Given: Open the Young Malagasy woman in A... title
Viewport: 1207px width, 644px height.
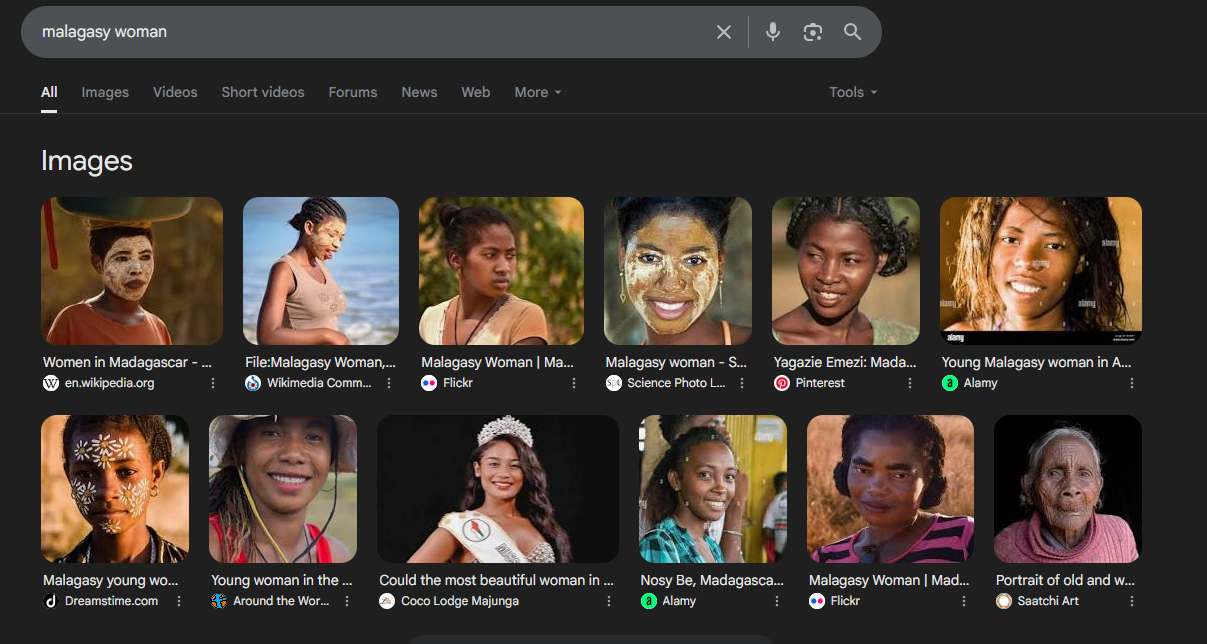Looking at the screenshot, I should point(1037,362).
